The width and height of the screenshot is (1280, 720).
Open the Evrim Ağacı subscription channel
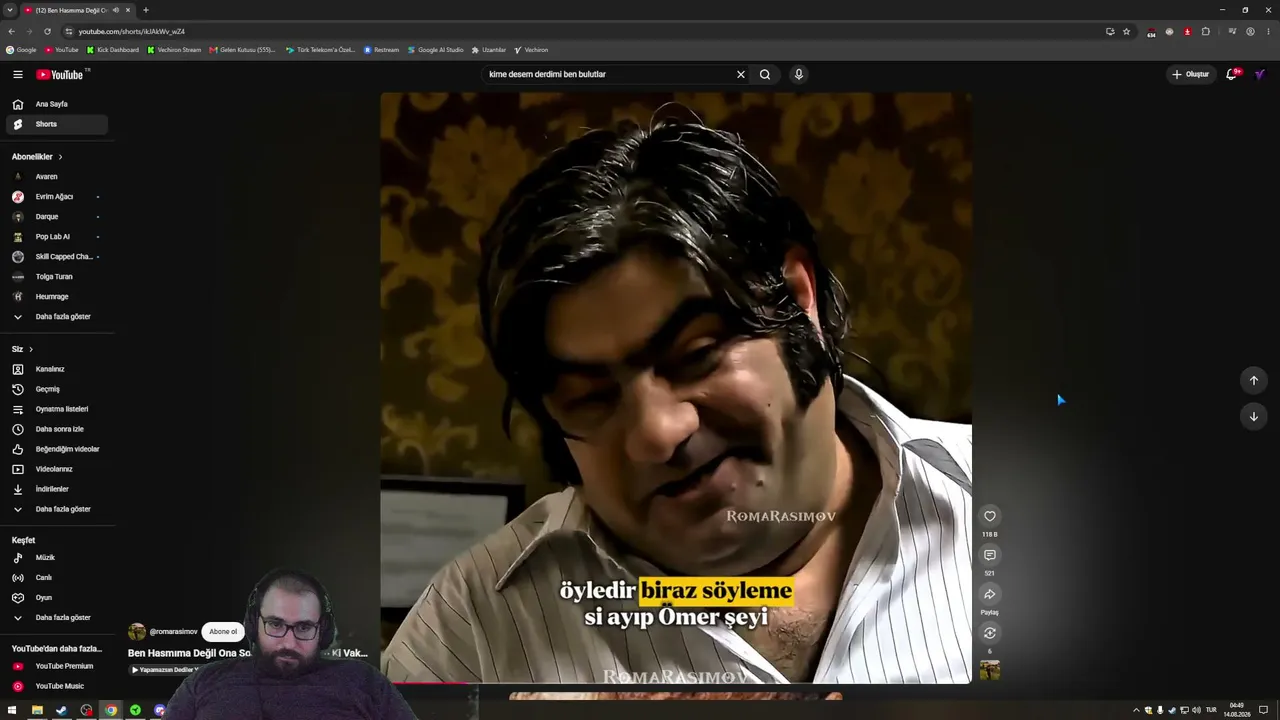(57, 197)
